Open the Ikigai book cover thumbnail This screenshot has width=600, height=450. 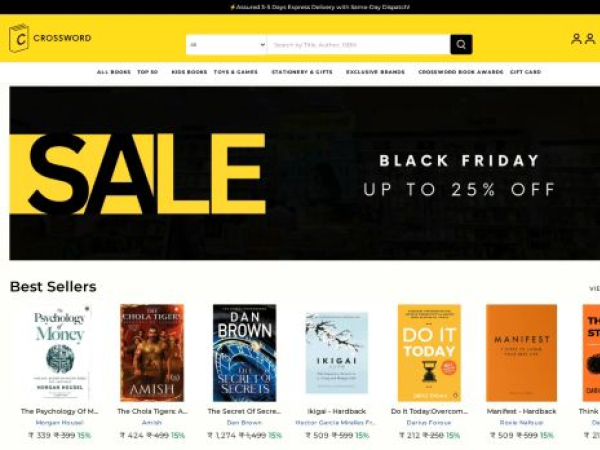(x=337, y=353)
